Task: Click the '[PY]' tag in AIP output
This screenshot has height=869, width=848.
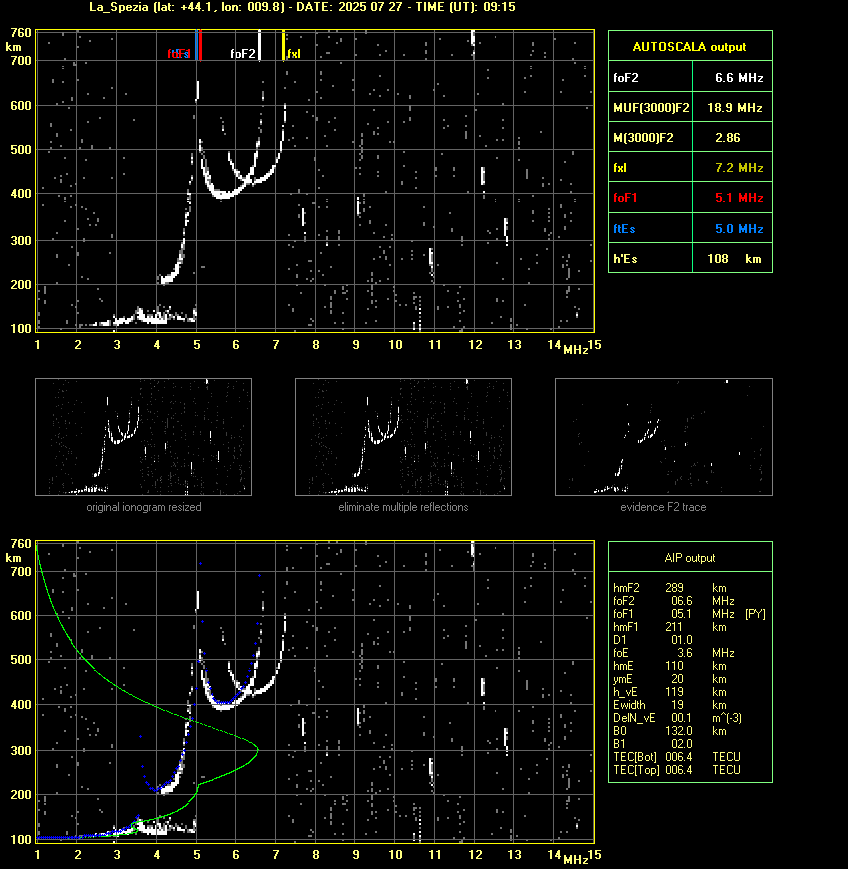Action: click(x=755, y=614)
